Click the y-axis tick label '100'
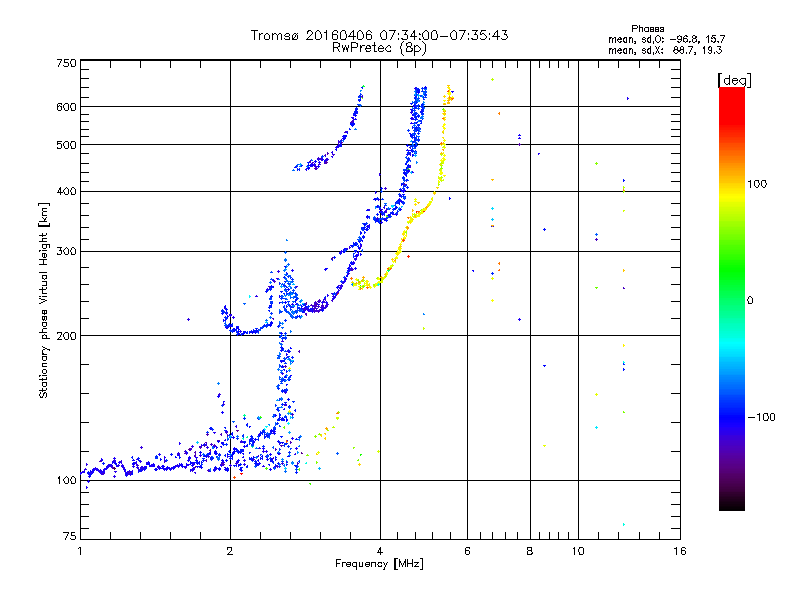This screenshot has height=600, width=800. (66, 480)
